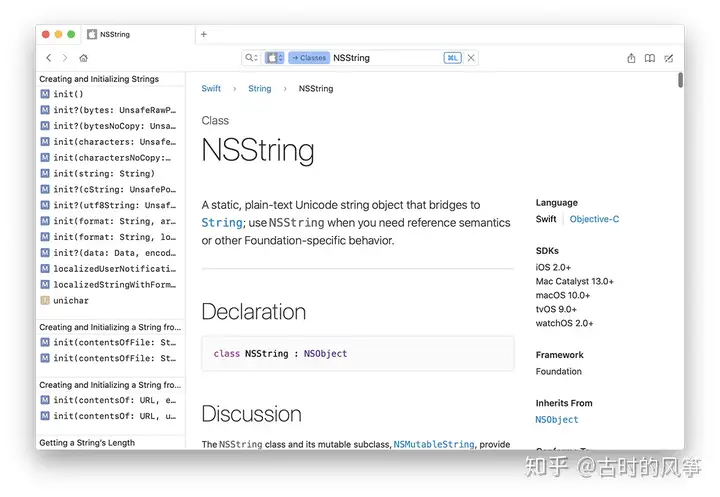Click the type icon beside unichar
Viewport: 720px width, 497px height.
[45, 300]
